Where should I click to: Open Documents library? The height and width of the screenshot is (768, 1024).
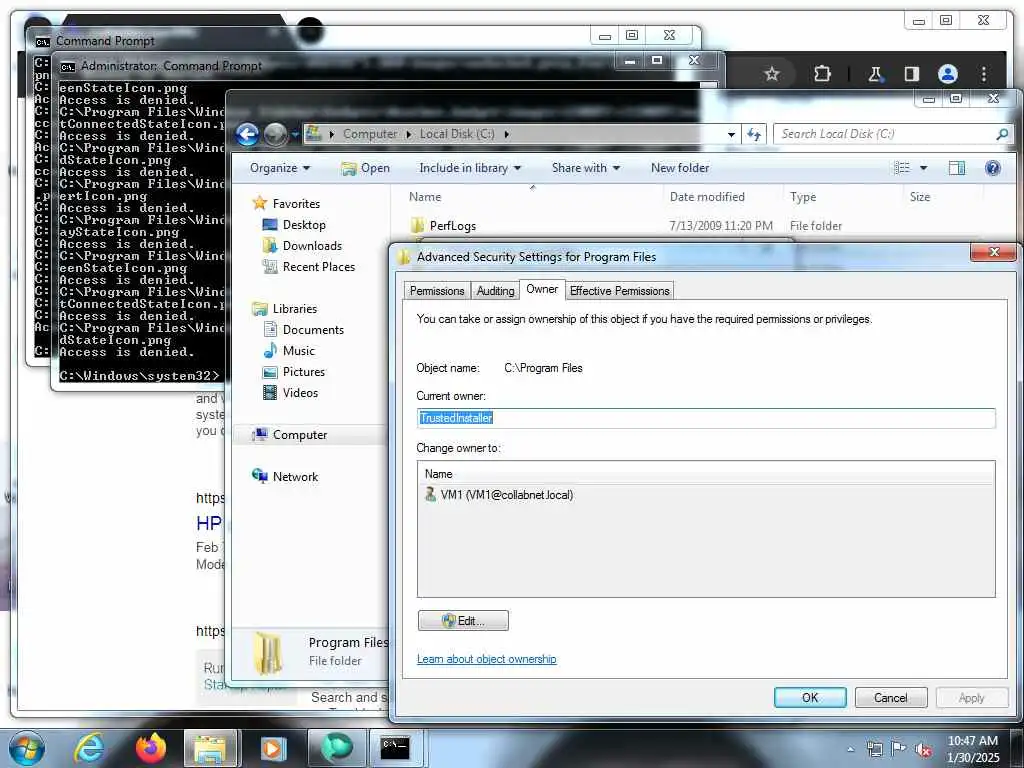point(304,330)
